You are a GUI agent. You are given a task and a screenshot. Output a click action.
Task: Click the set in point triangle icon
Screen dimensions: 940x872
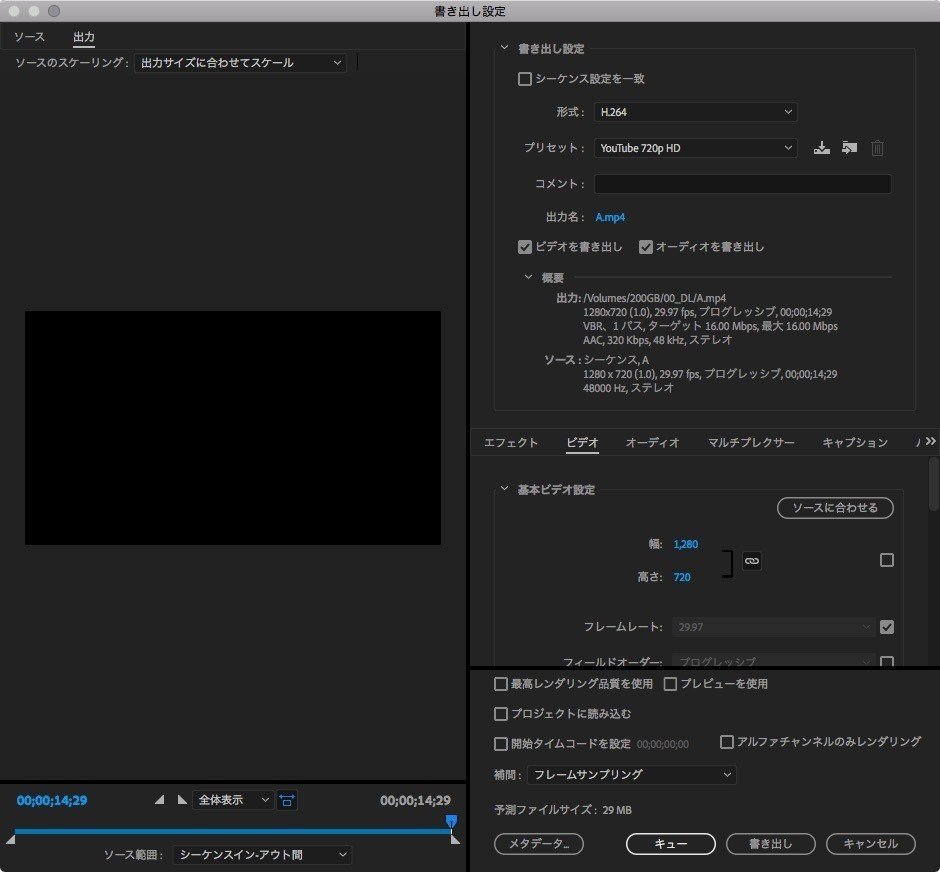159,799
